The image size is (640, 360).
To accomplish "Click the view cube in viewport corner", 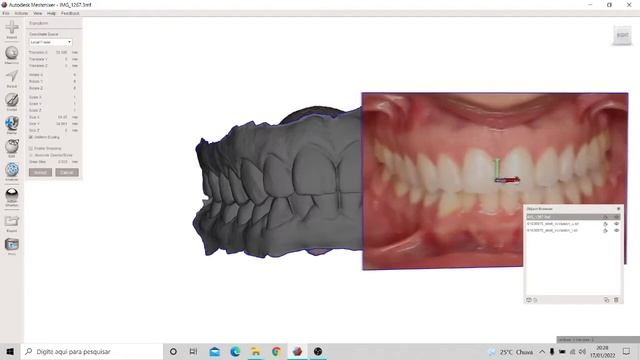I will [622, 36].
